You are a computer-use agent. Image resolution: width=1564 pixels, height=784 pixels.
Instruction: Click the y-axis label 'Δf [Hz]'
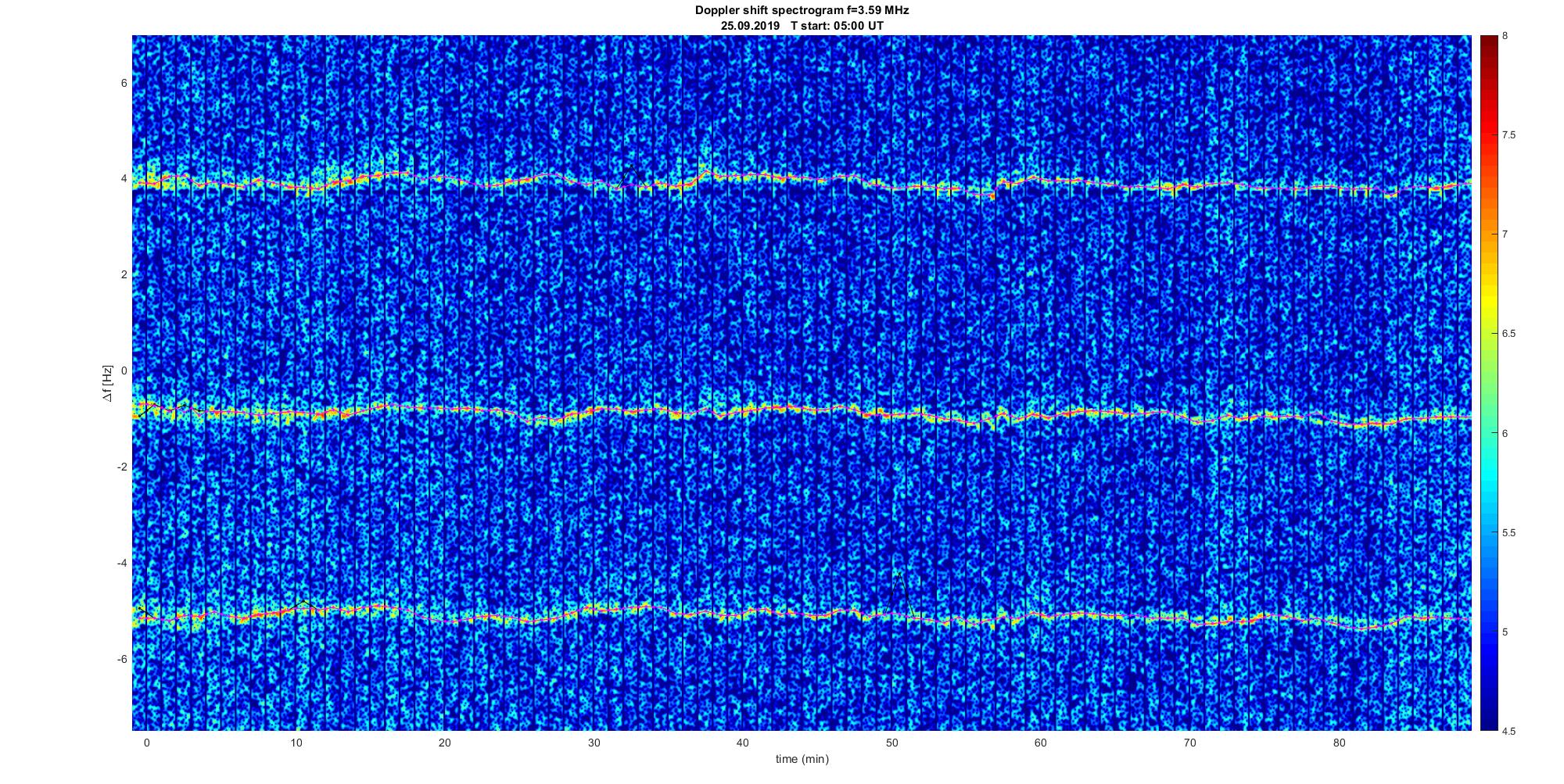tap(108, 383)
